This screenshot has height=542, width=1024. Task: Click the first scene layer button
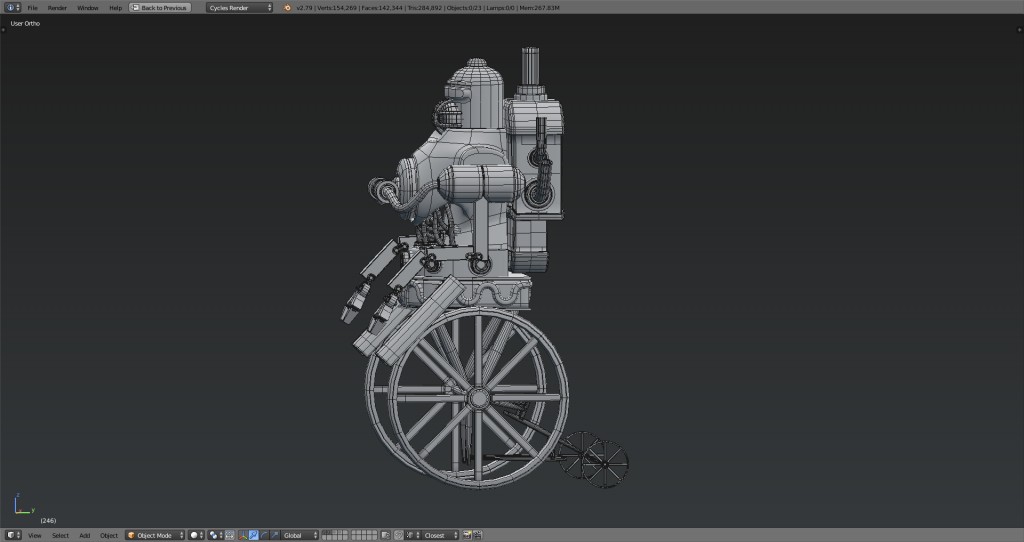[325, 533]
